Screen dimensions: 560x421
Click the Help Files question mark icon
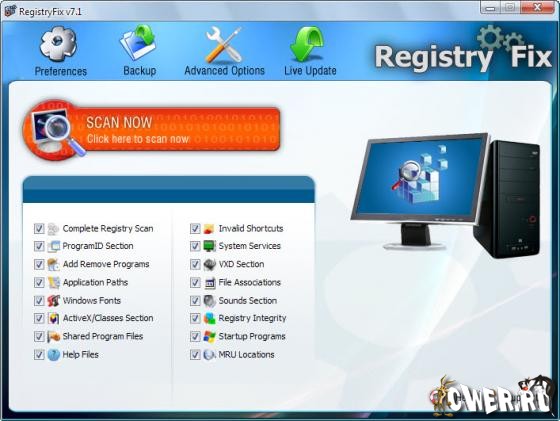click(x=53, y=355)
